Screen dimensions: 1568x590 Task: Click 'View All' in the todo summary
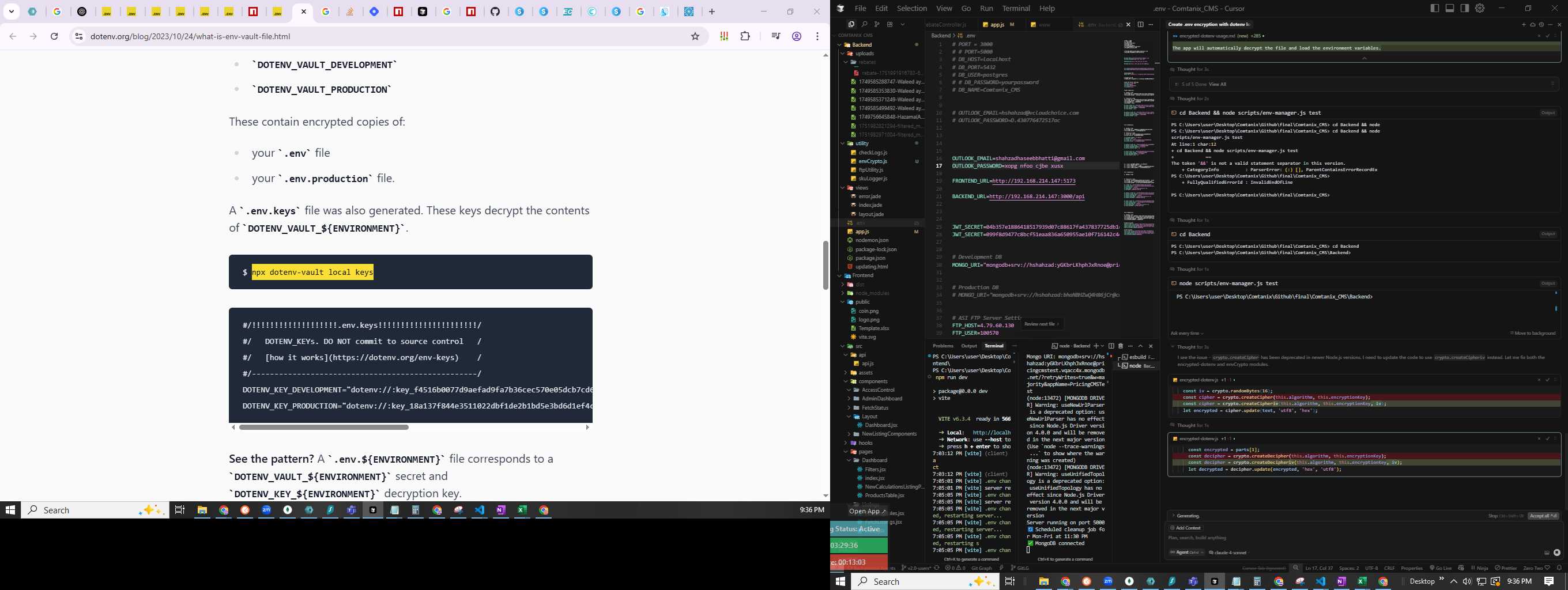point(1218,85)
